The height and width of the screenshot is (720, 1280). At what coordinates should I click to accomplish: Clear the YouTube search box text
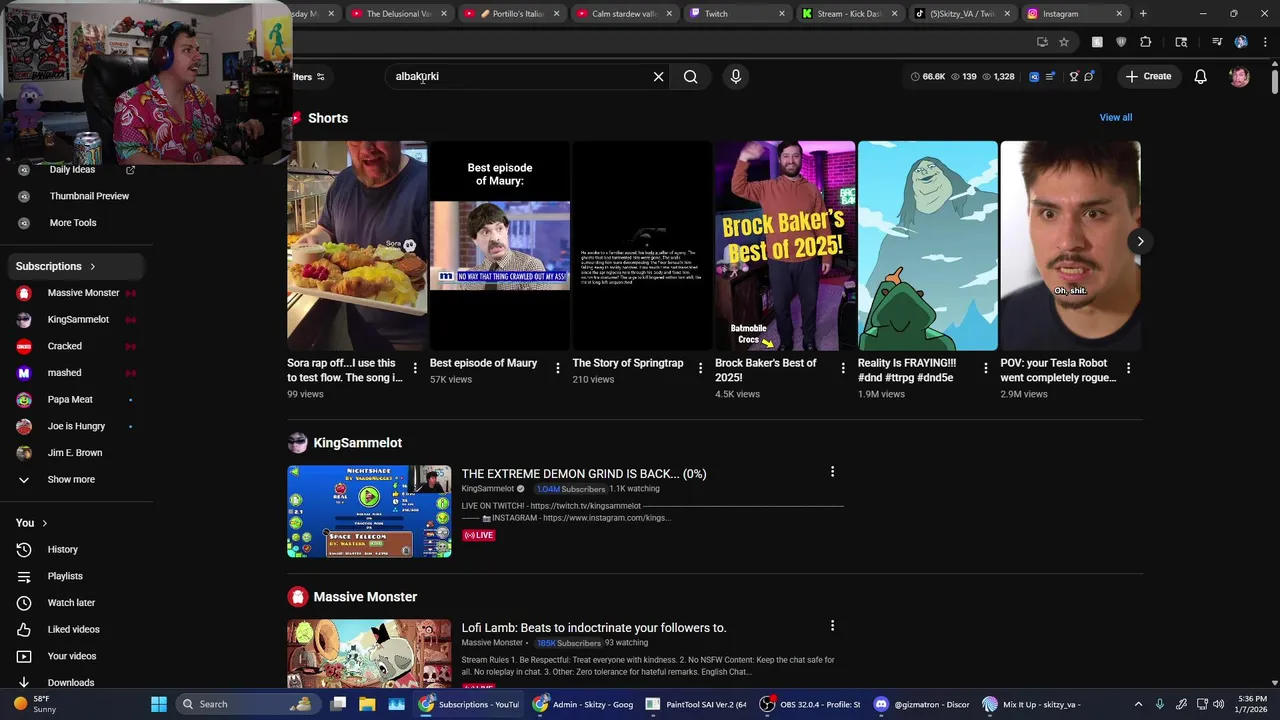658,76
